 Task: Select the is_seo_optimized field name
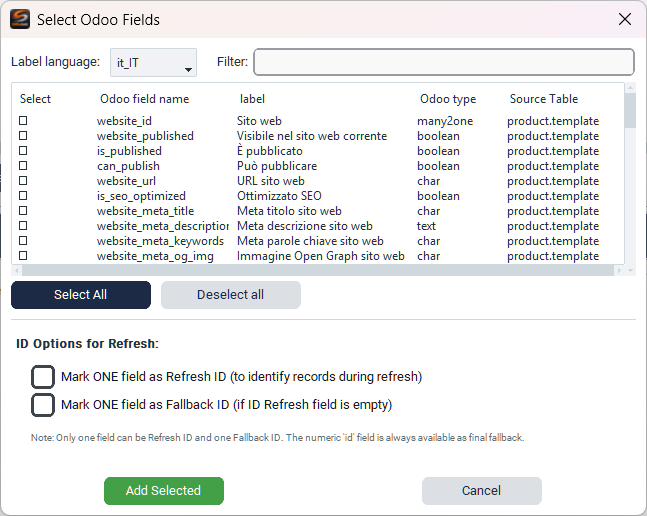pos(141,196)
